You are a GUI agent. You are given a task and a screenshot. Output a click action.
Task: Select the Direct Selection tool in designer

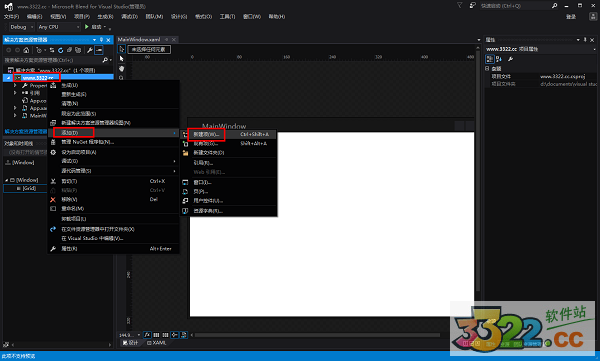[122, 59]
